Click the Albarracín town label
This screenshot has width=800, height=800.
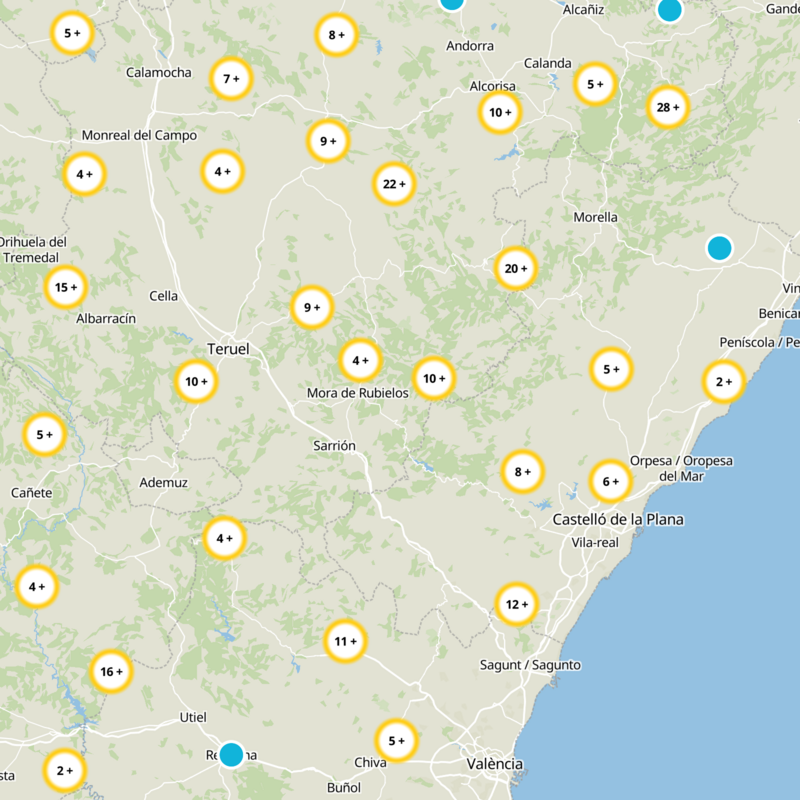[106, 318]
